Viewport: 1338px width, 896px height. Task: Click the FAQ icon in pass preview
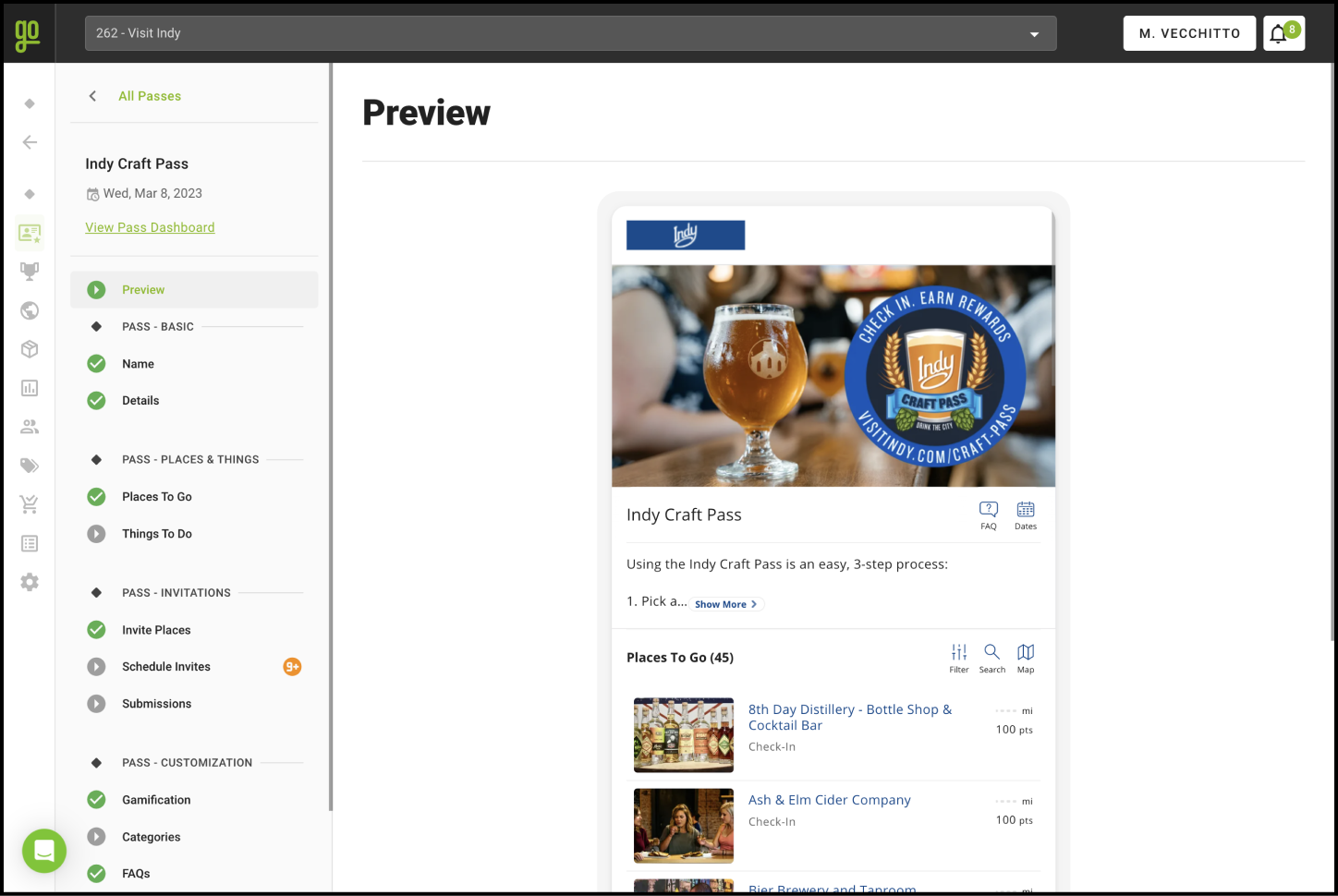[x=989, y=515]
